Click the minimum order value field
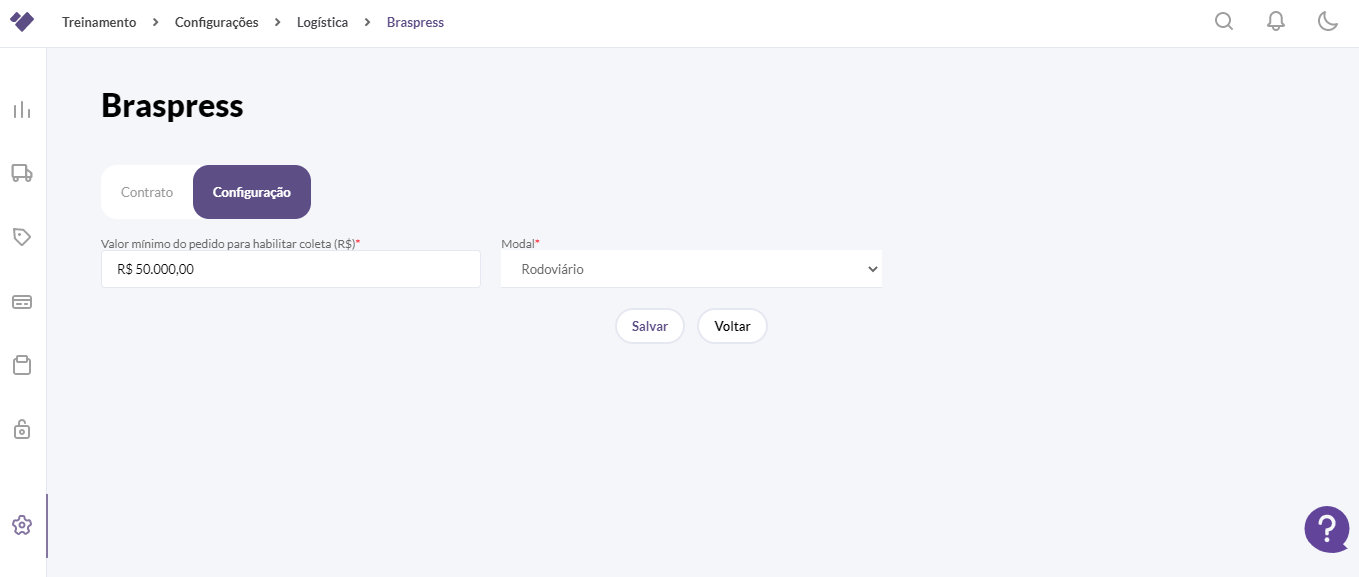 tap(291, 269)
